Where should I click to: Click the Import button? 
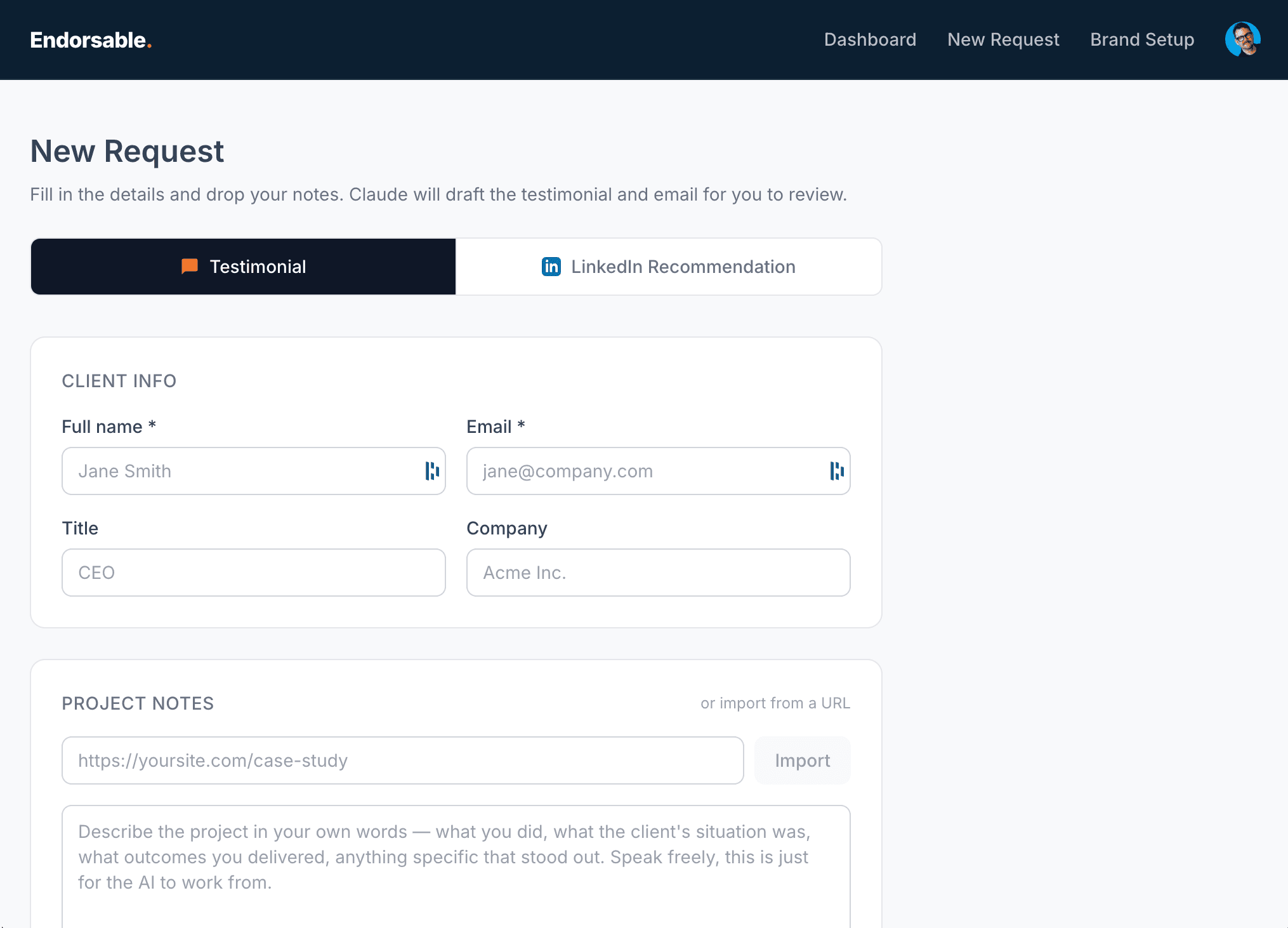pos(803,760)
